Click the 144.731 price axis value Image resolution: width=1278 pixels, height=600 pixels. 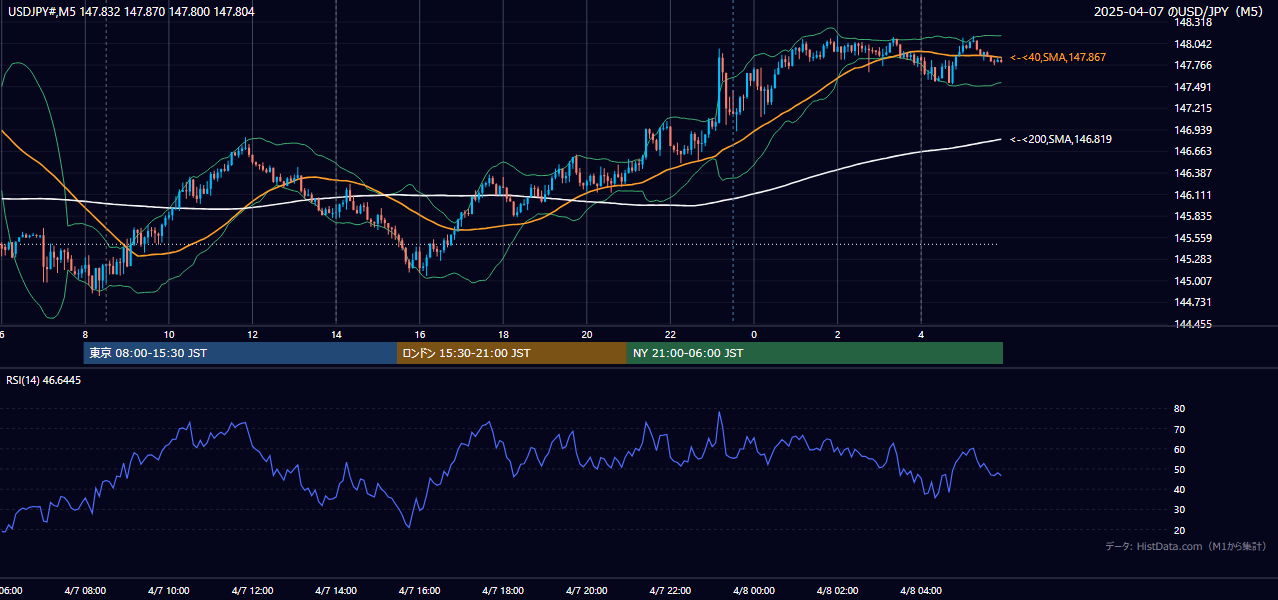click(x=1193, y=302)
